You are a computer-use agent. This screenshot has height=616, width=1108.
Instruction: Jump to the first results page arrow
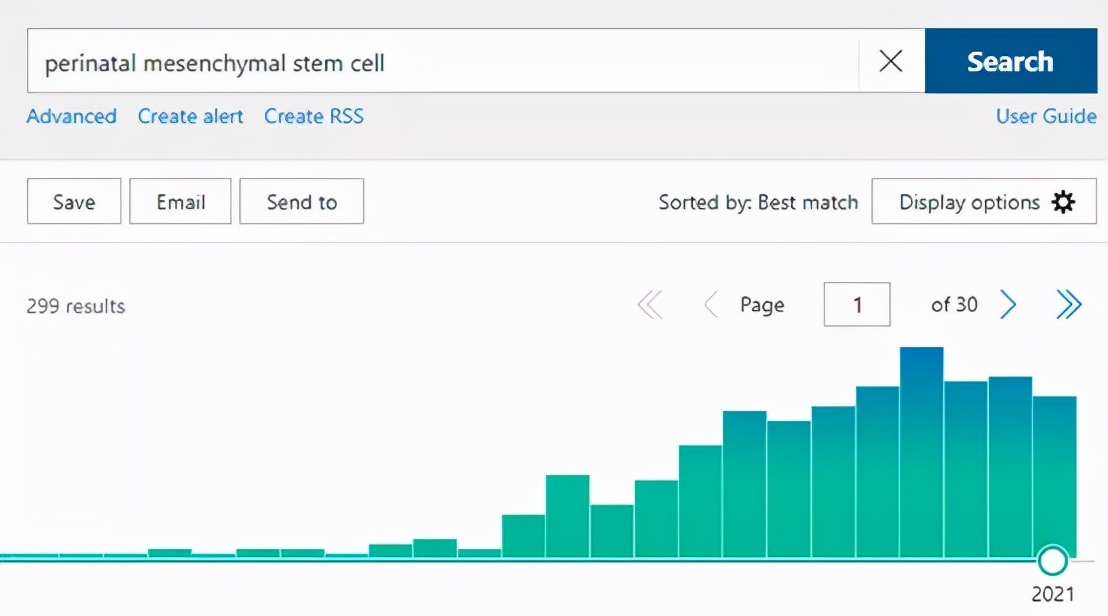click(650, 305)
